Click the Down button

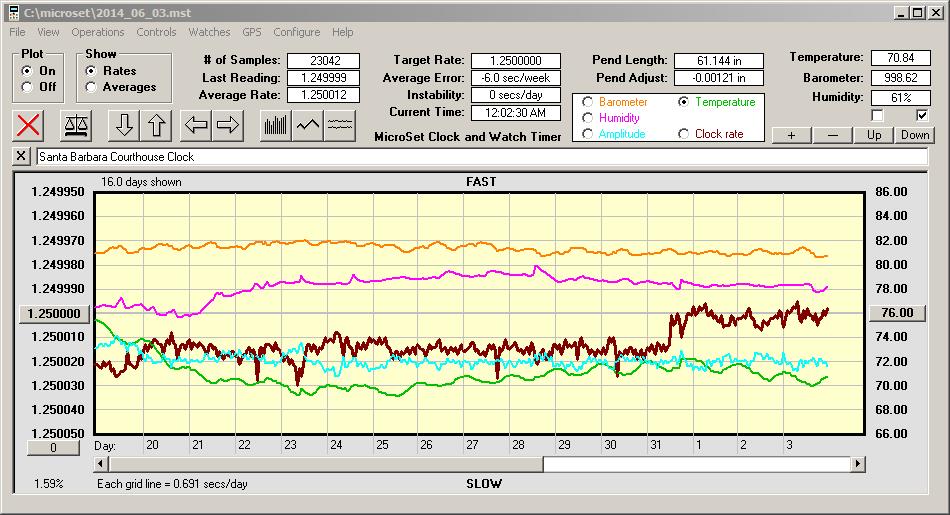coord(915,135)
